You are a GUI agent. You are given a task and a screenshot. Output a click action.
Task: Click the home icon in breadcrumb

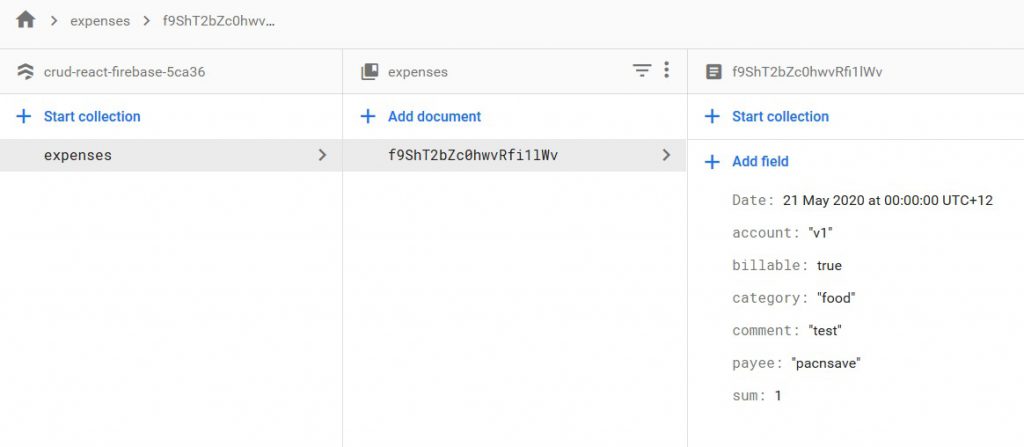pos(26,20)
